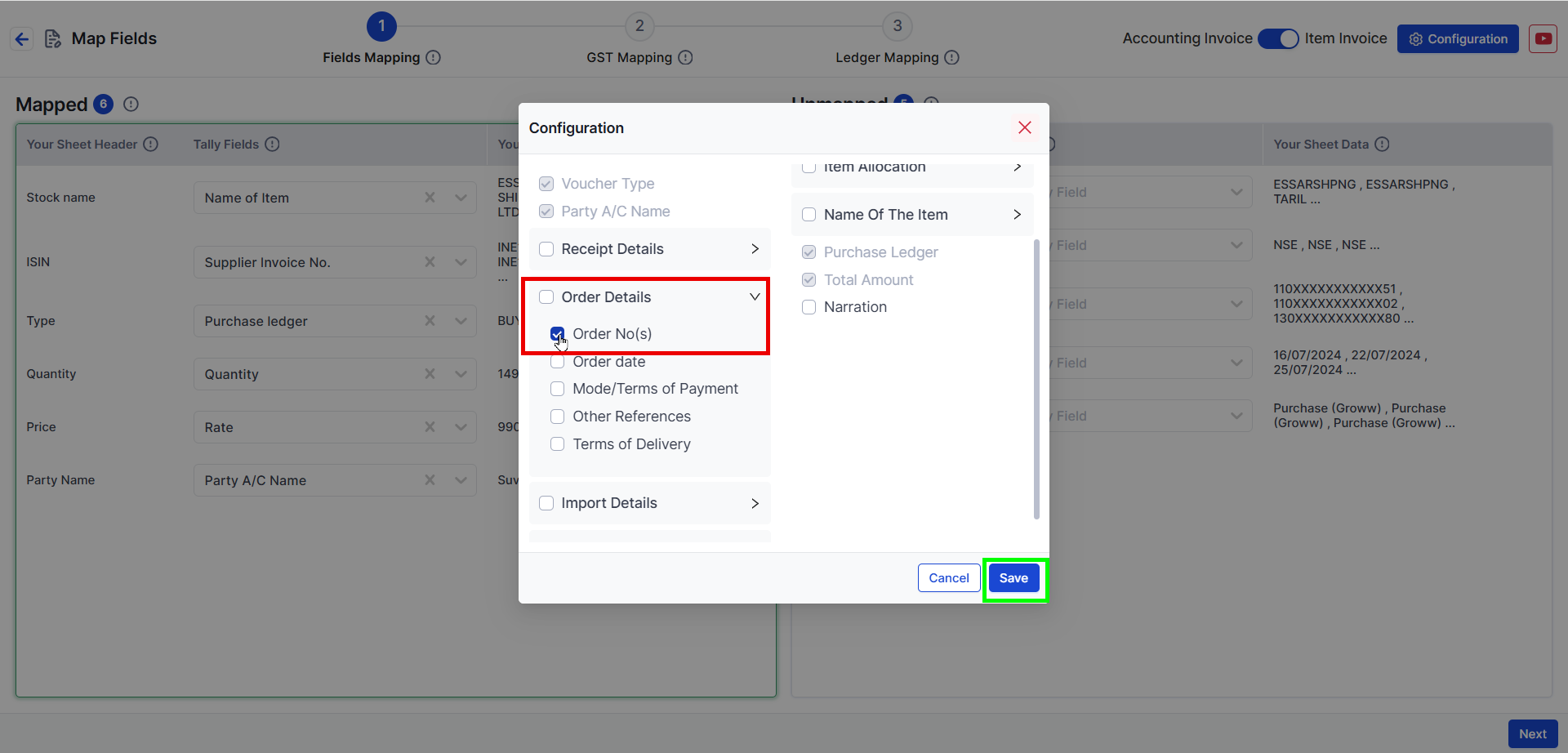This screenshot has width=1568, height=753.
Task: Click info icon next to GST Mapping
Action: tap(685, 57)
